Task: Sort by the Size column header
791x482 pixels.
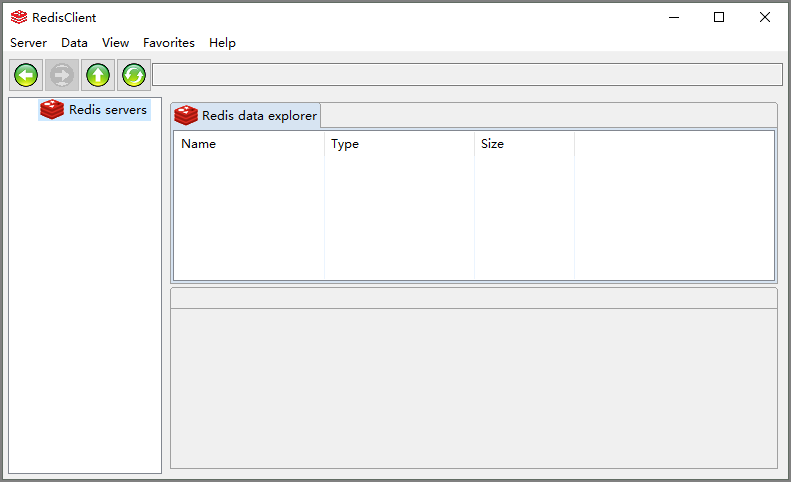Action: [524, 144]
